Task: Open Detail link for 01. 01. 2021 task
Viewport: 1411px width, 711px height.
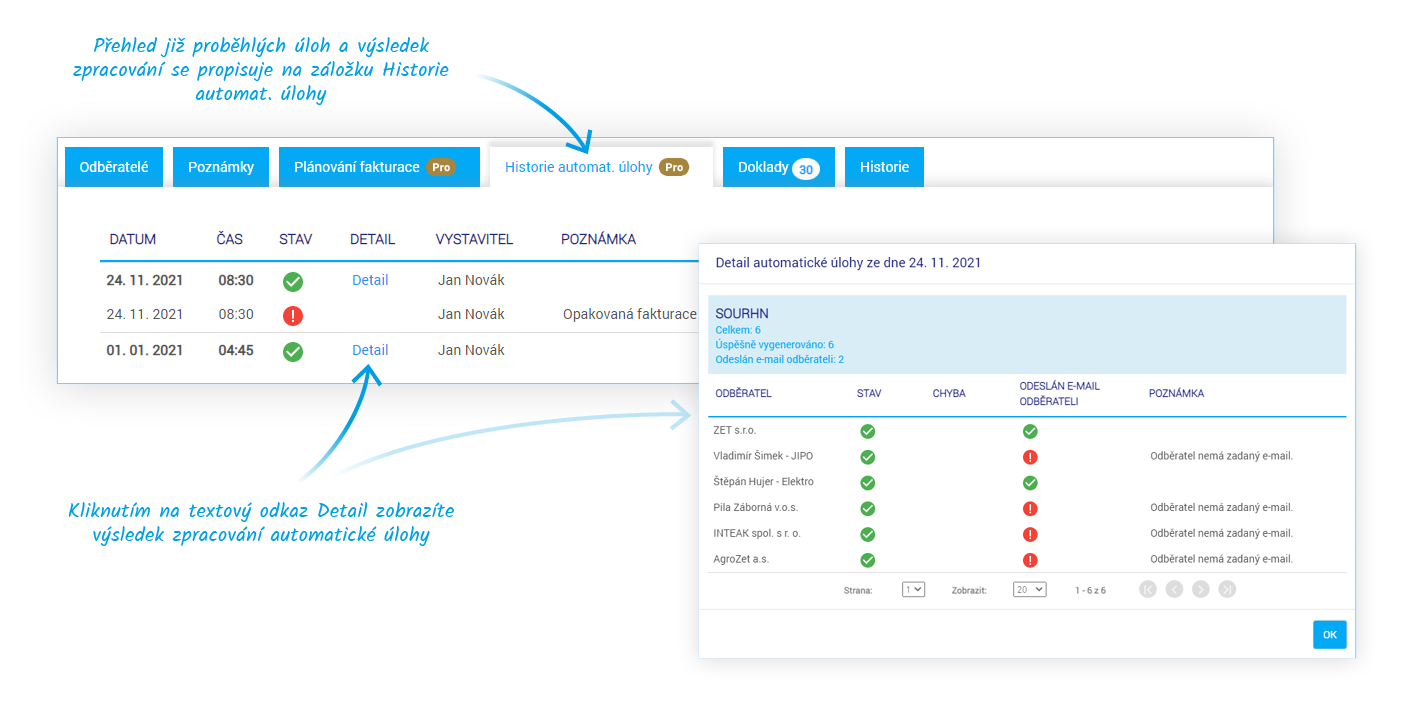Action: pos(370,350)
